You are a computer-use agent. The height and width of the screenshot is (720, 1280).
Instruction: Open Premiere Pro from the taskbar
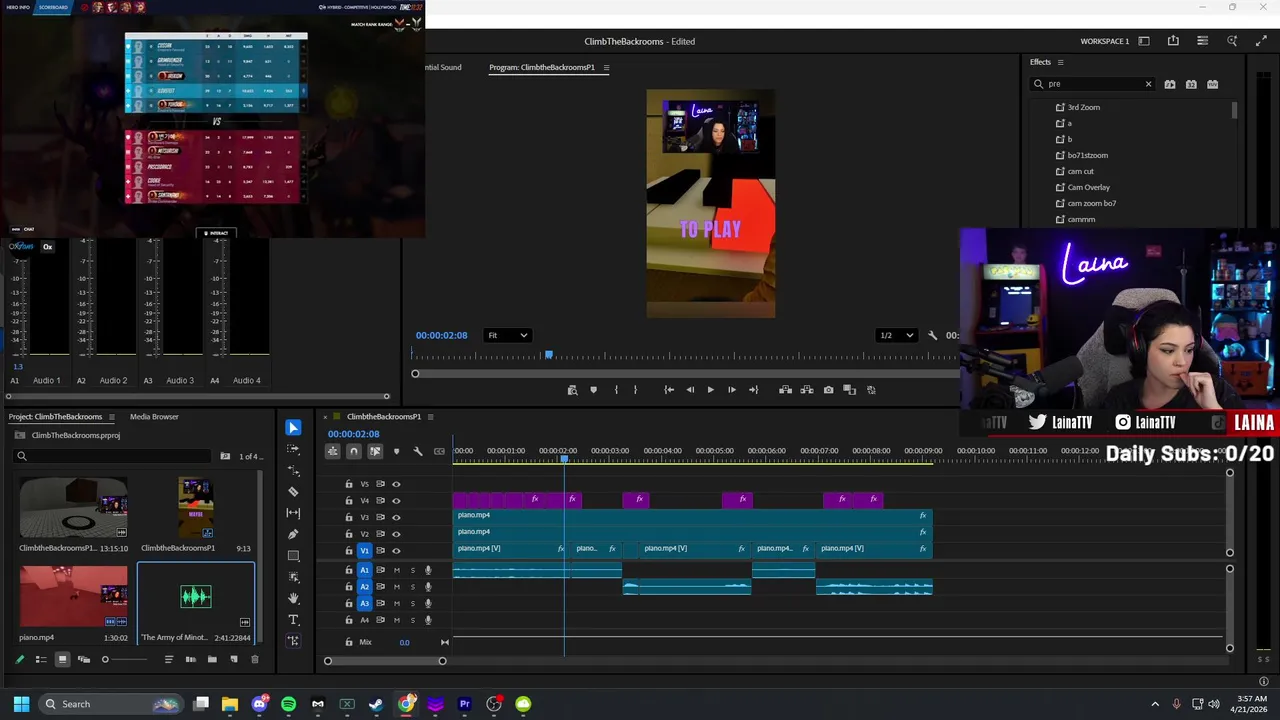pyautogui.click(x=464, y=704)
